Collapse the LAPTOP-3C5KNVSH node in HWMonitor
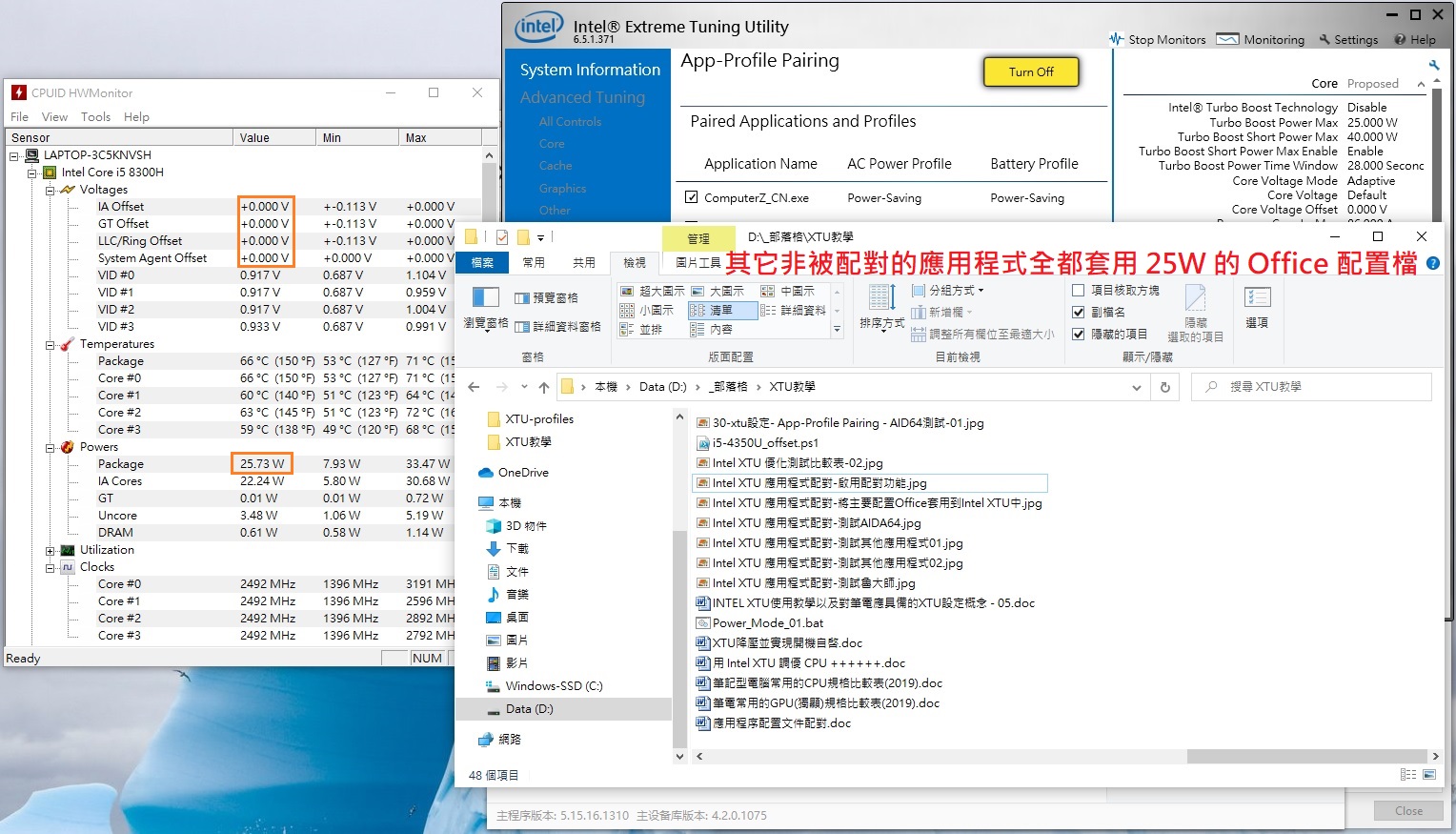The width and height of the screenshot is (1456, 834). (14, 155)
